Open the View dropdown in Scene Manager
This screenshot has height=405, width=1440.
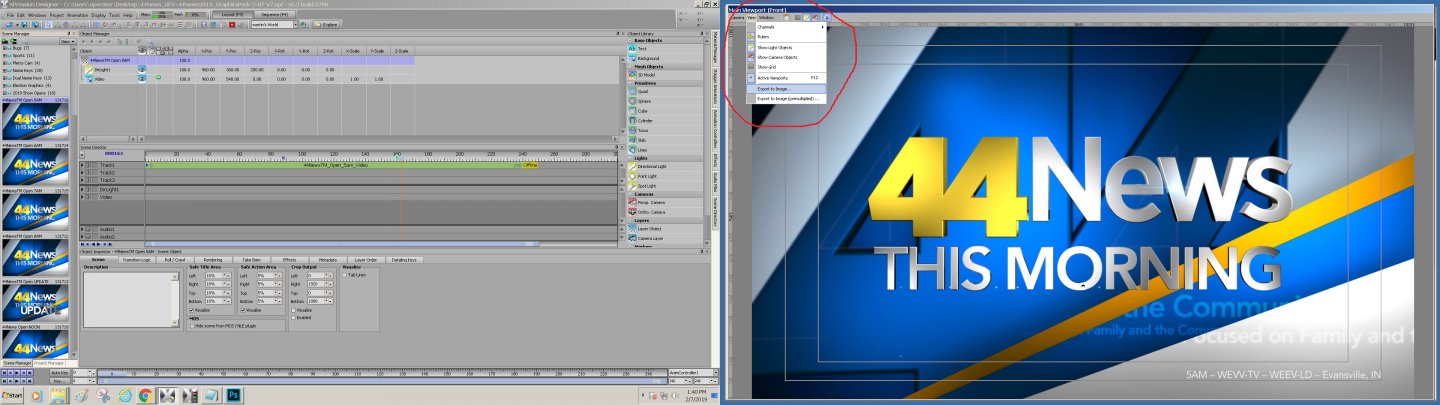[66, 42]
